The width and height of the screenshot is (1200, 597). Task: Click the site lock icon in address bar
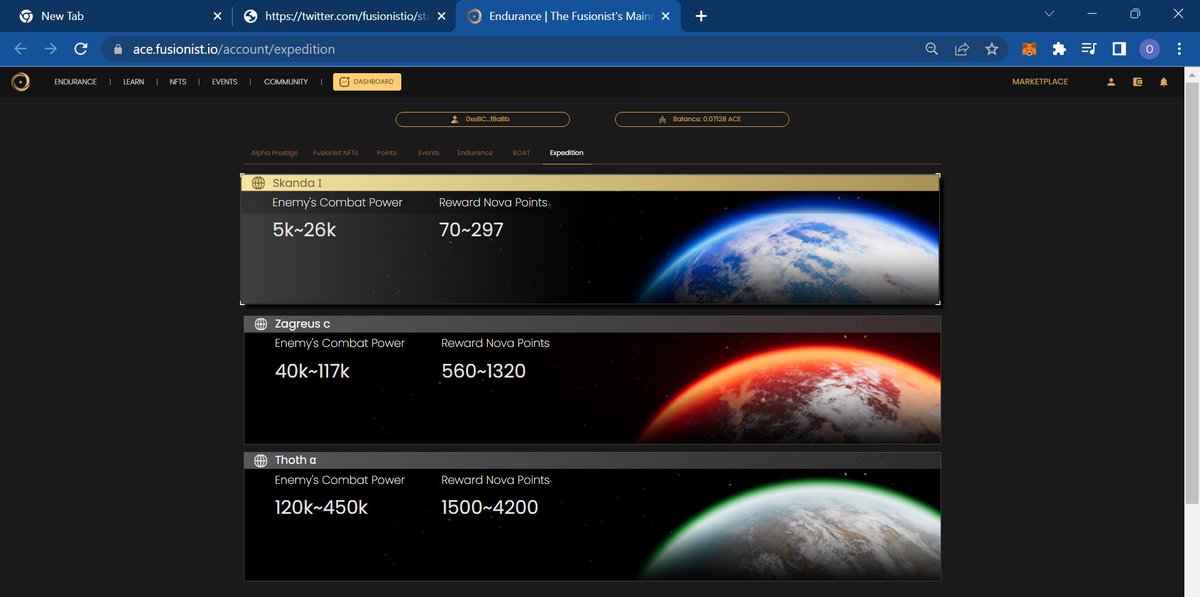pyautogui.click(x=119, y=48)
